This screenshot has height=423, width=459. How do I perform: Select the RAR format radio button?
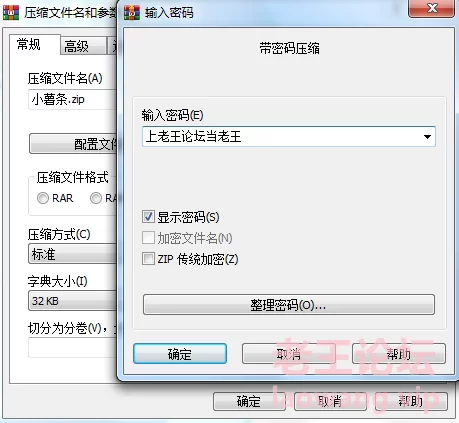[x=43, y=198]
